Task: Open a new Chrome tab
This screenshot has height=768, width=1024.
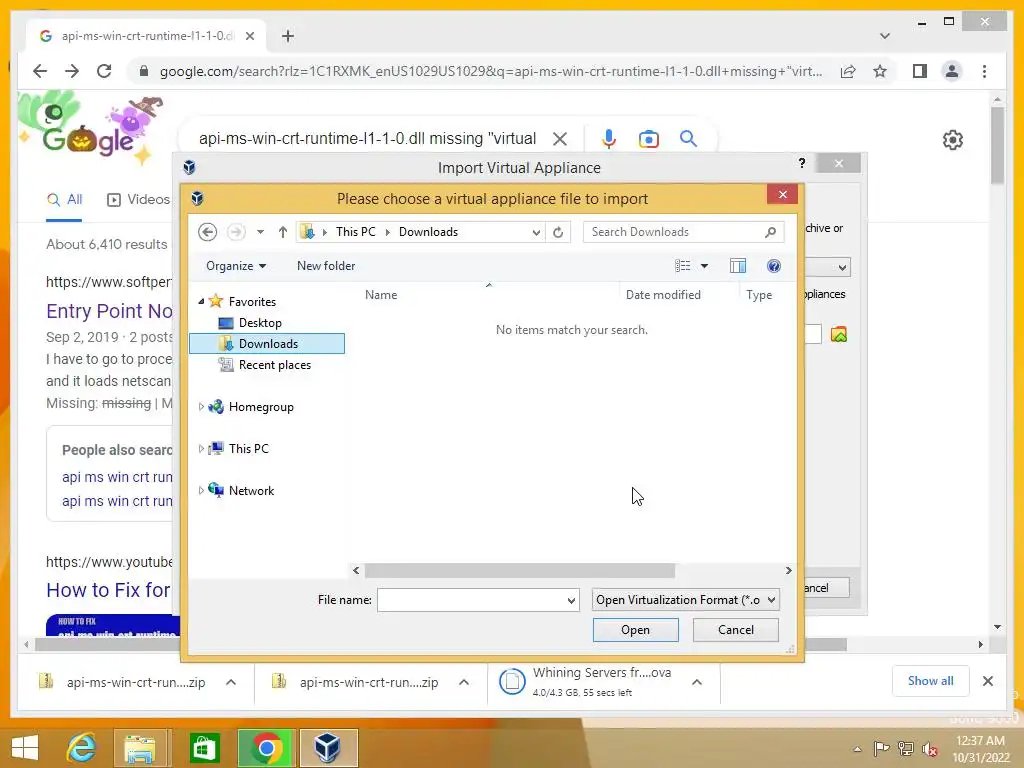Action: click(288, 36)
